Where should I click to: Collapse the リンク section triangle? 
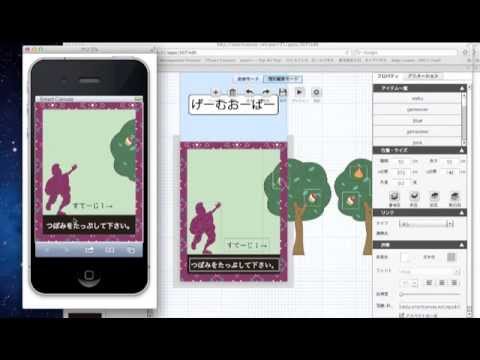click(462, 212)
